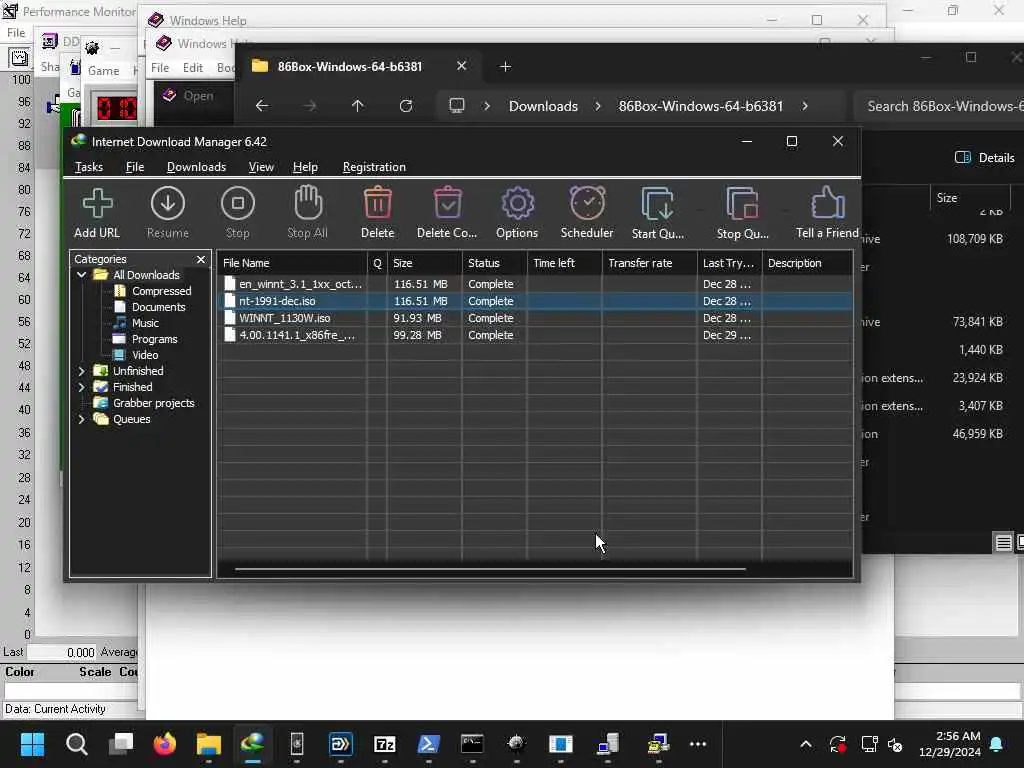The height and width of the screenshot is (768, 1024).
Task: Open the Windows Start menu
Action: [32, 744]
